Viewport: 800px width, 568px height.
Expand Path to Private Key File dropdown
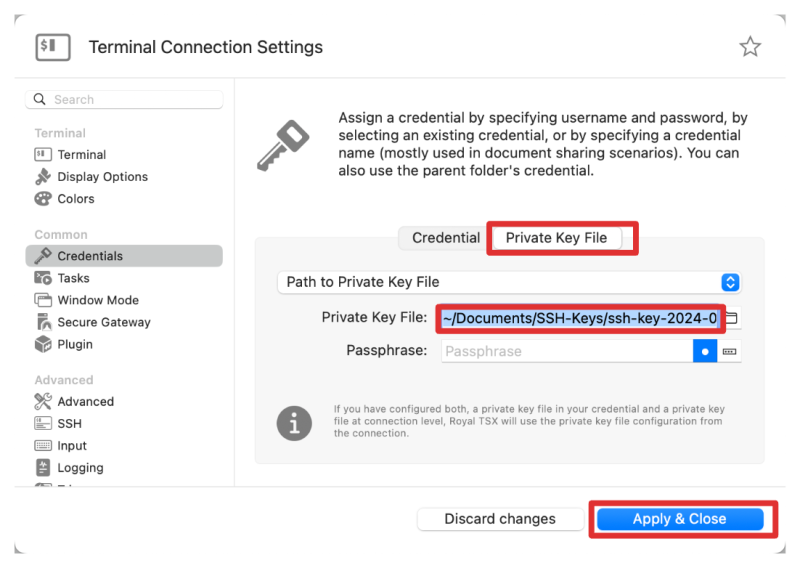coord(730,282)
